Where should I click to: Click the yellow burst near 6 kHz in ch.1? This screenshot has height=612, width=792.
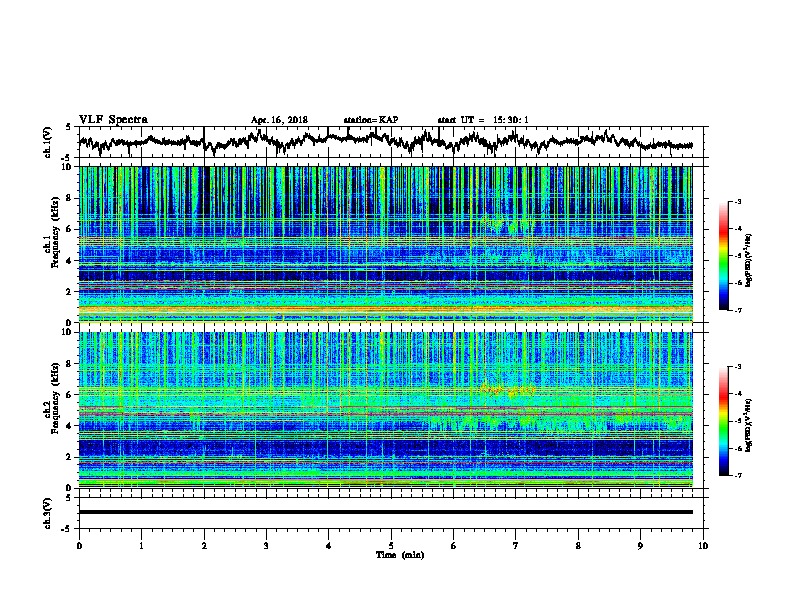(507, 224)
